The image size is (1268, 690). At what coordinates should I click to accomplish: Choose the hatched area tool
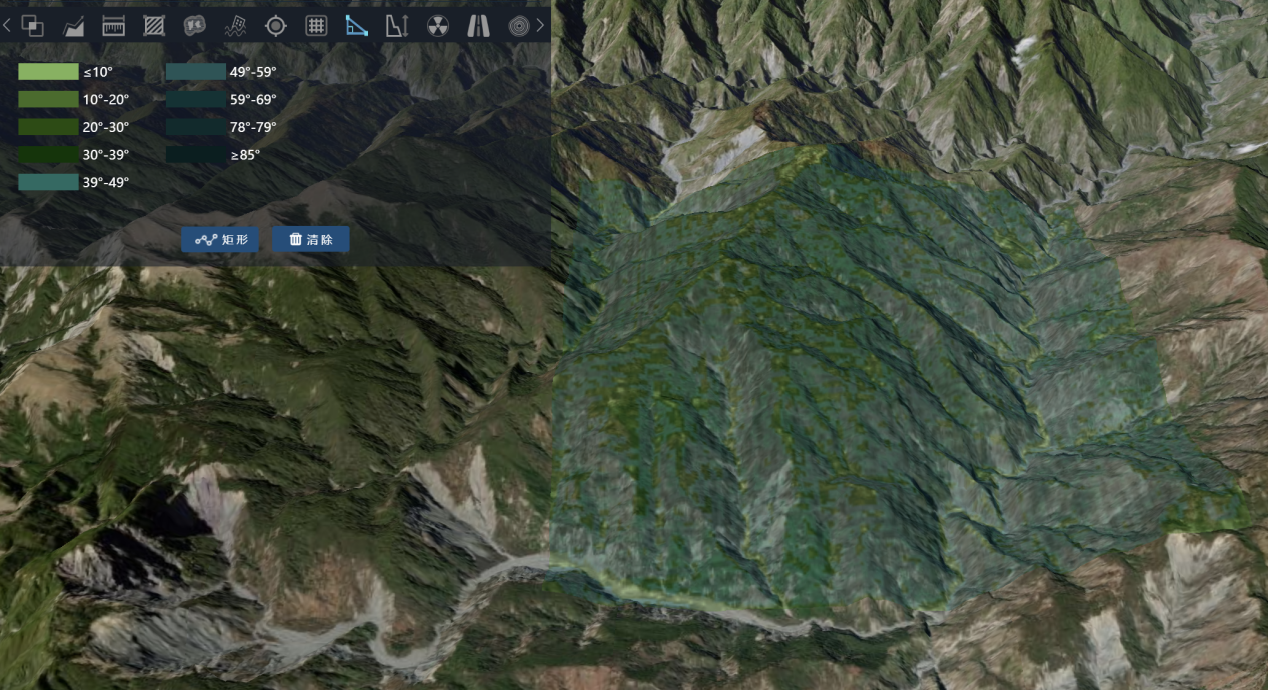coord(154,26)
